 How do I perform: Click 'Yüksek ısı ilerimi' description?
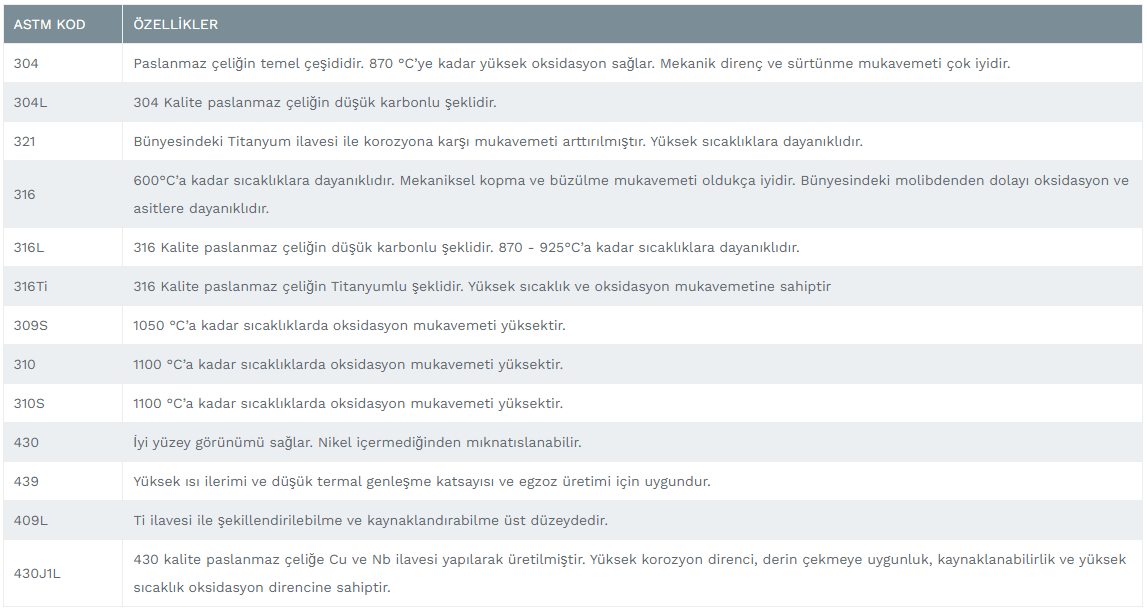[421, 481]
